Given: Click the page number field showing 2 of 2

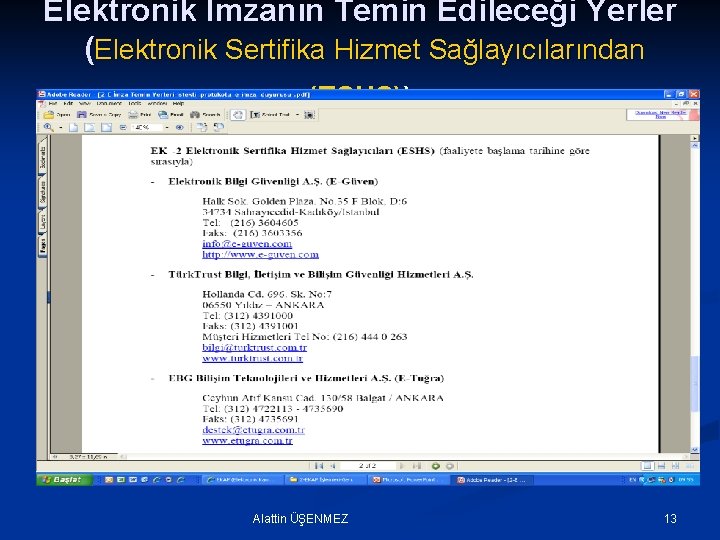Looking at the screenshot, I should [x=367, y=466].
